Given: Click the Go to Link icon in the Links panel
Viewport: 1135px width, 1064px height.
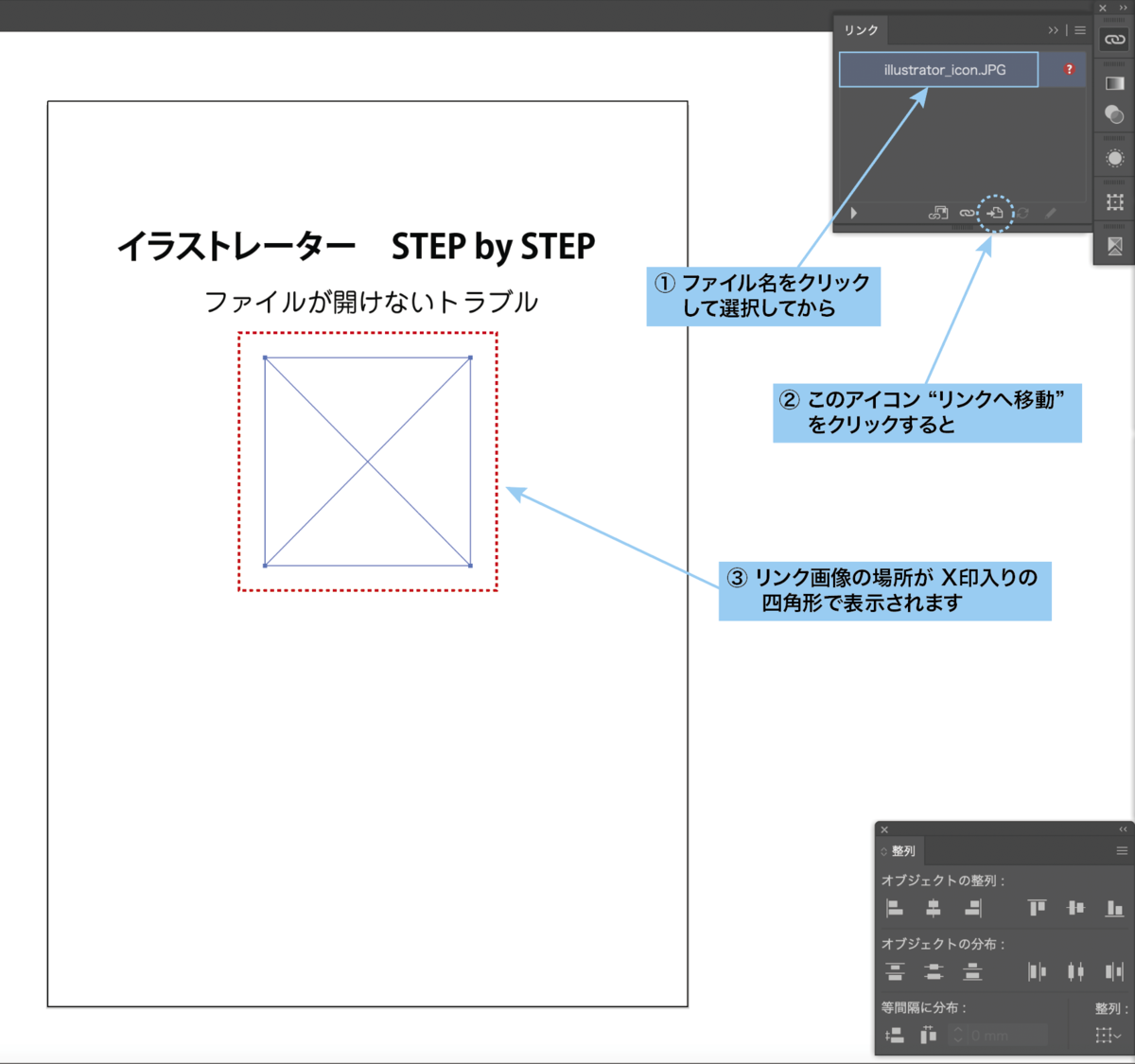Looking at the screenshot, I should [x=994, y=213].
